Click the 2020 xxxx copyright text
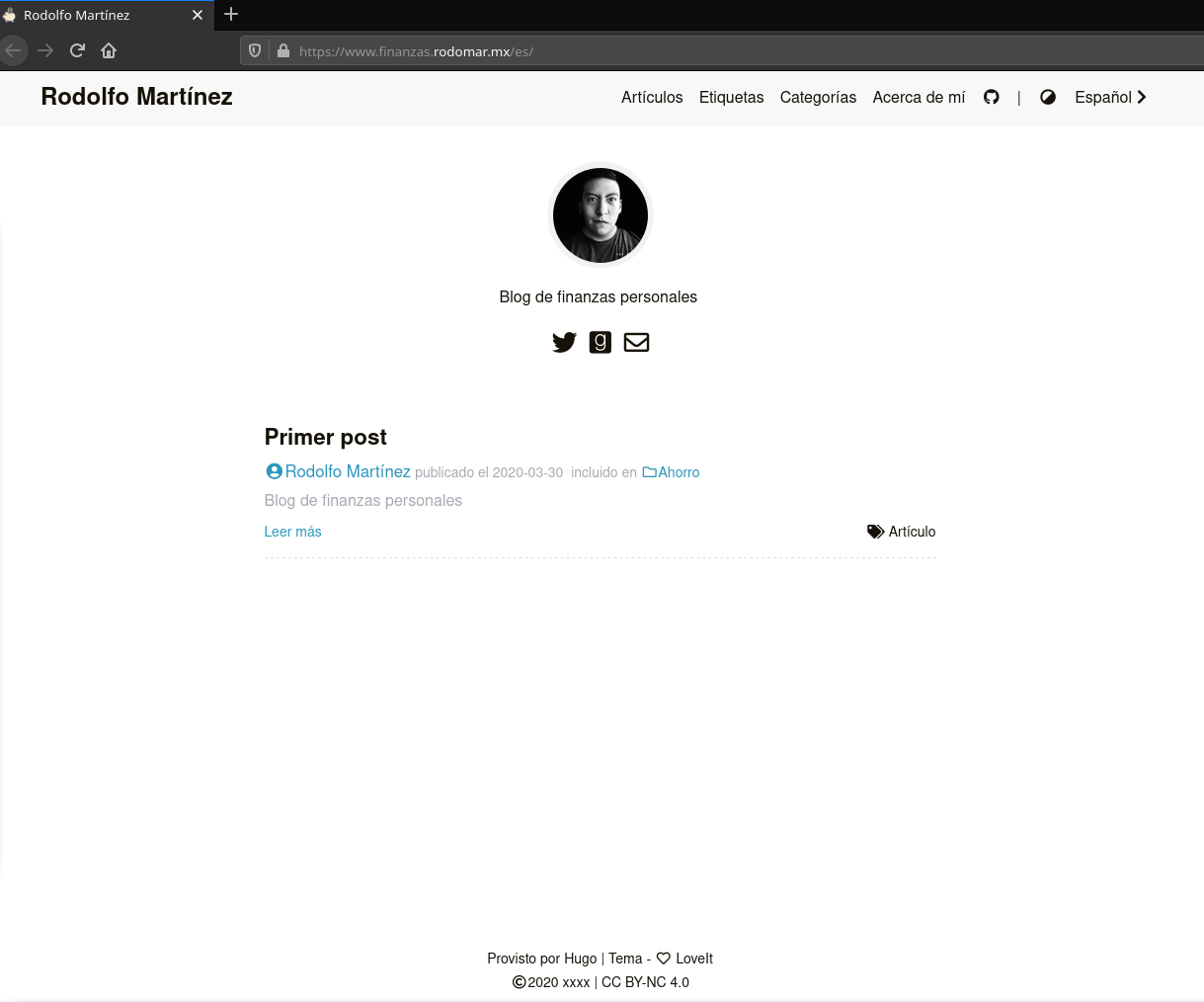 (x=559, y=982)
